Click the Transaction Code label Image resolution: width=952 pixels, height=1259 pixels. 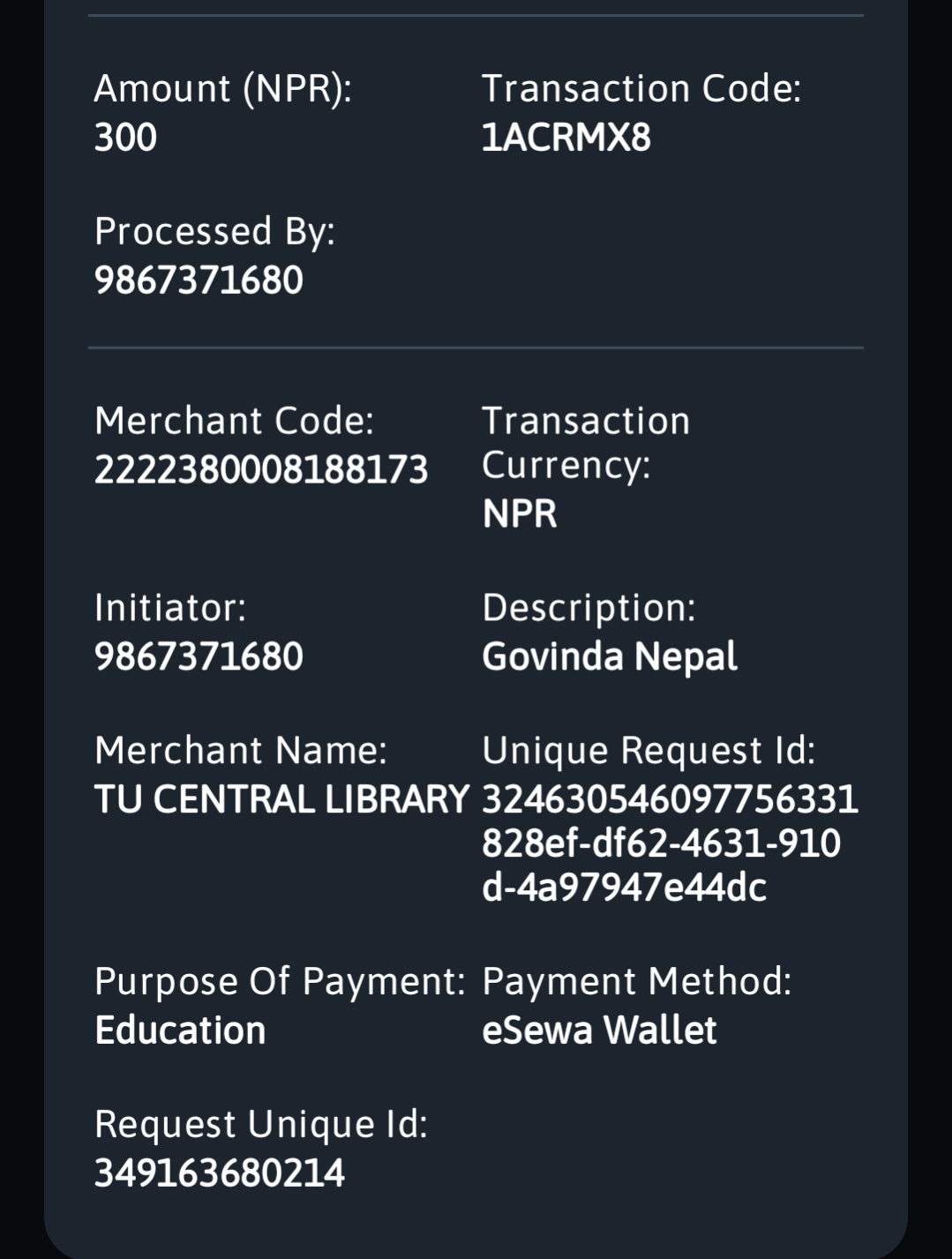[x=641, y=88]
